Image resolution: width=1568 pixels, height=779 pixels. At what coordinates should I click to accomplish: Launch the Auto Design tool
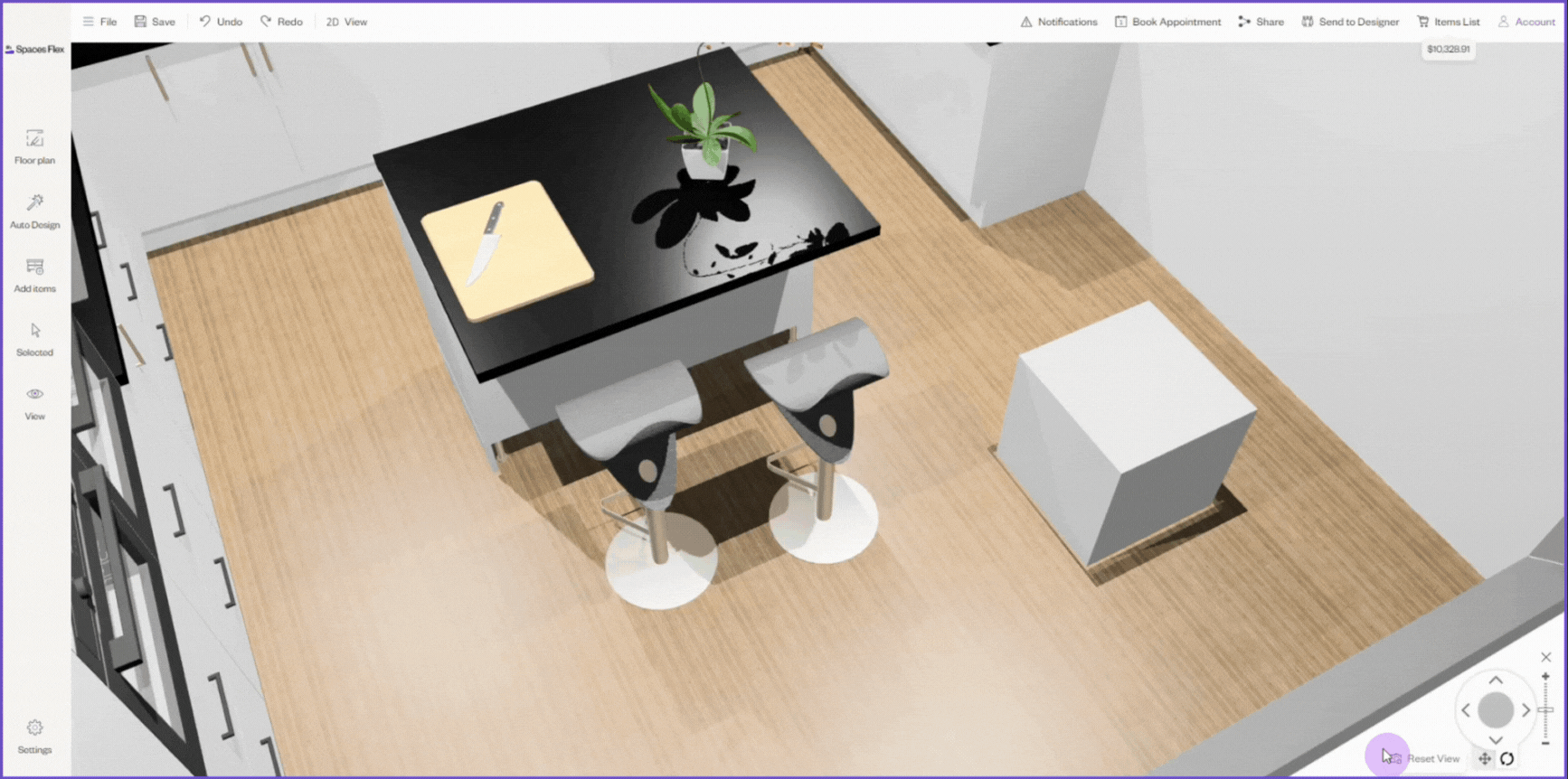(34, 211)
